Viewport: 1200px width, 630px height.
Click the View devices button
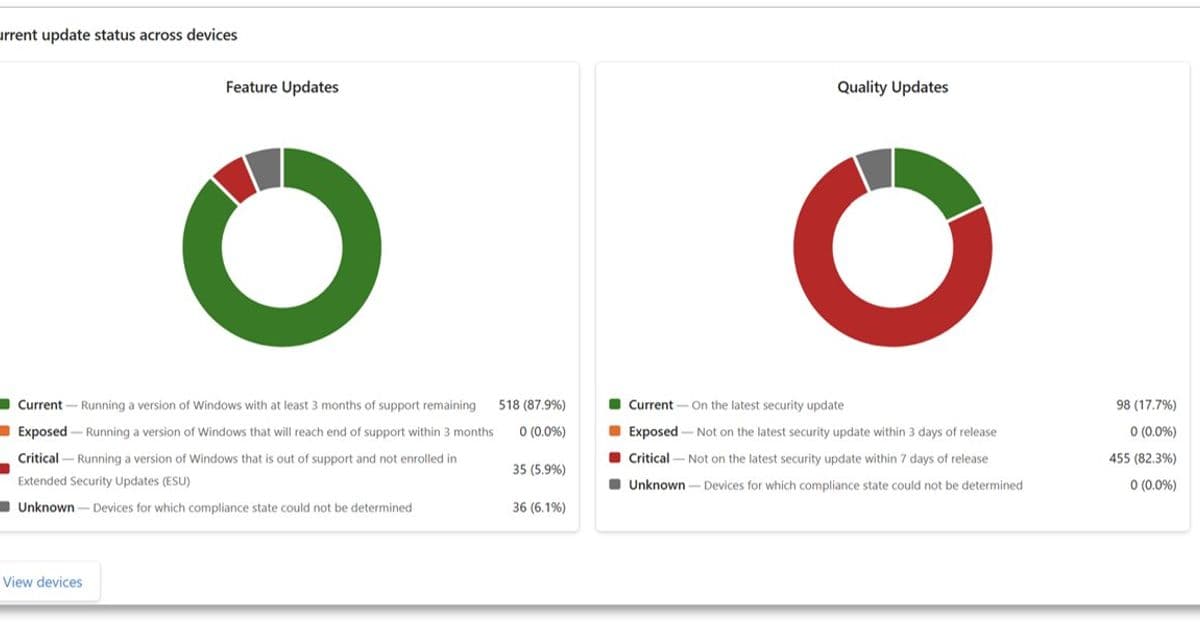pyautogui.click(x=44, y=582)
